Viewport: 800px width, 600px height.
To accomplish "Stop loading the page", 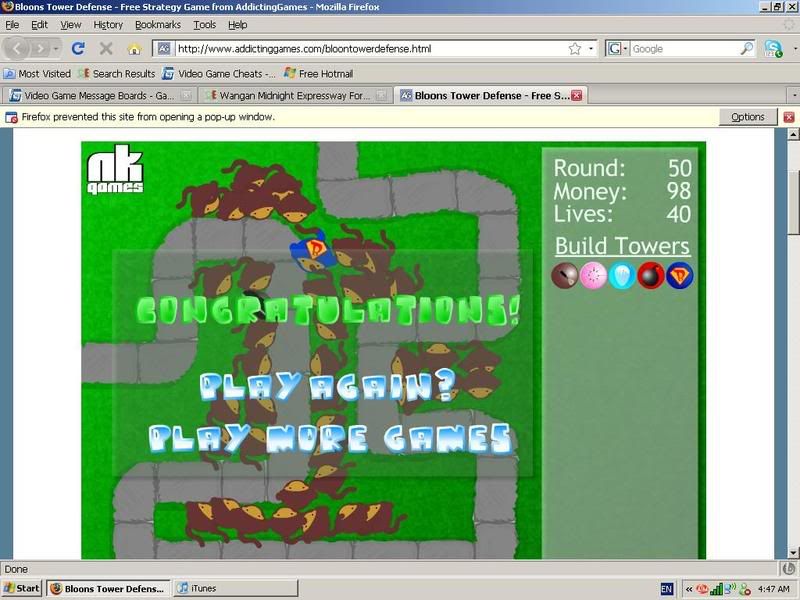I will tap(106, 48).
